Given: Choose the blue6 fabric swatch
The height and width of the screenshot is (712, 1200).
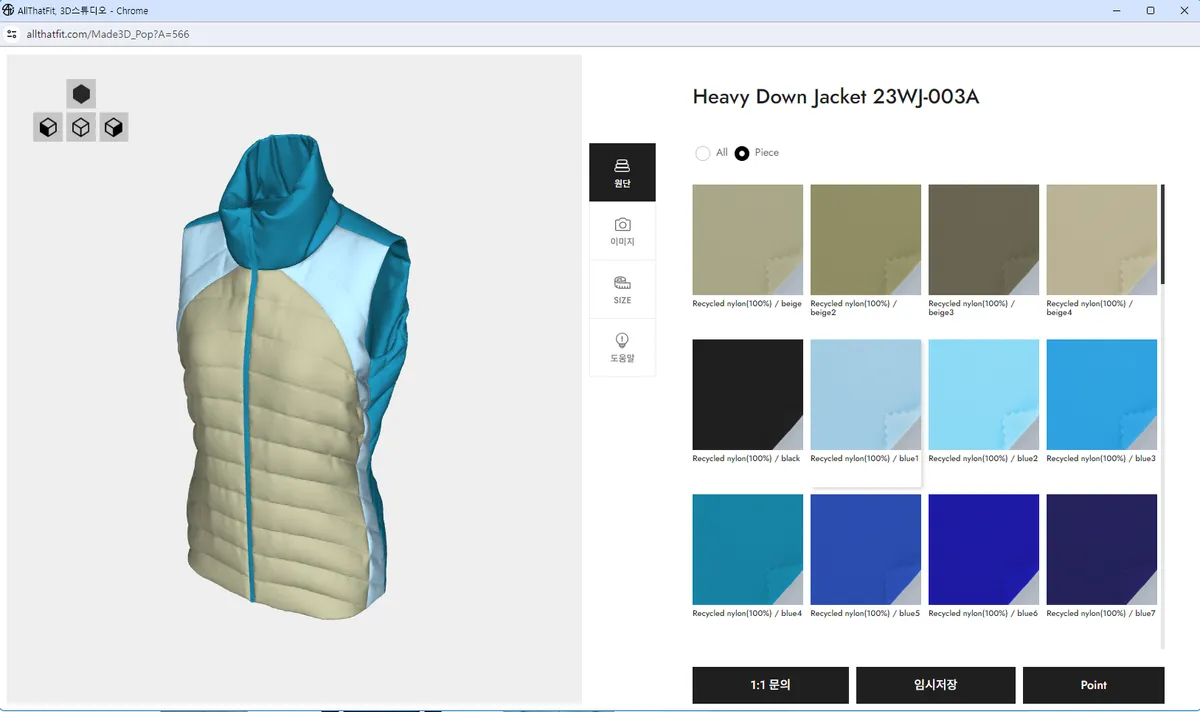Looking at the screenshot, I should 984,549.
